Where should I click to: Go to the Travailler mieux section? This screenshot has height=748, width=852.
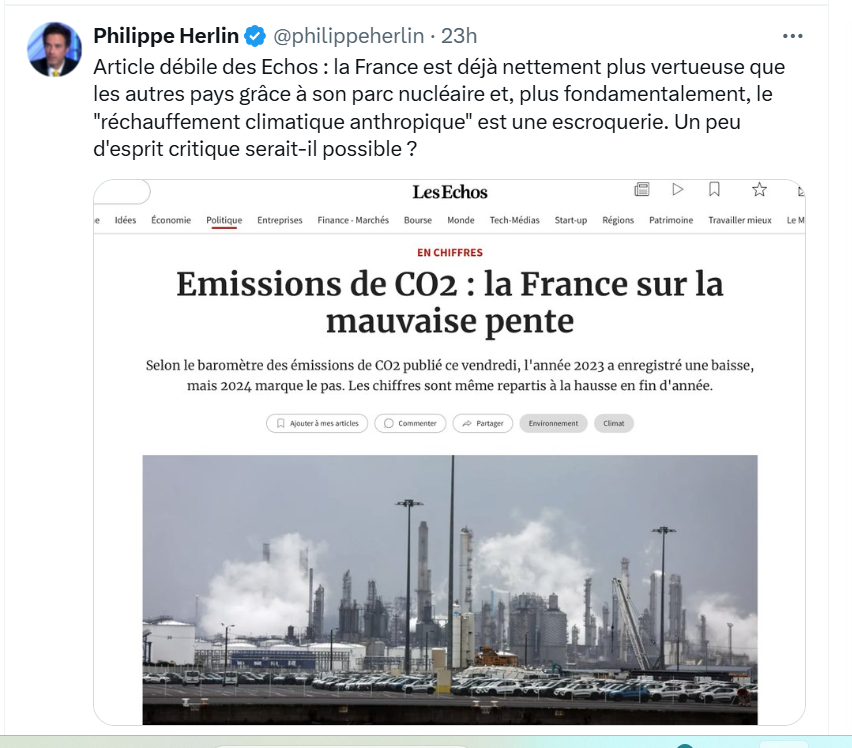pos(740,220)
